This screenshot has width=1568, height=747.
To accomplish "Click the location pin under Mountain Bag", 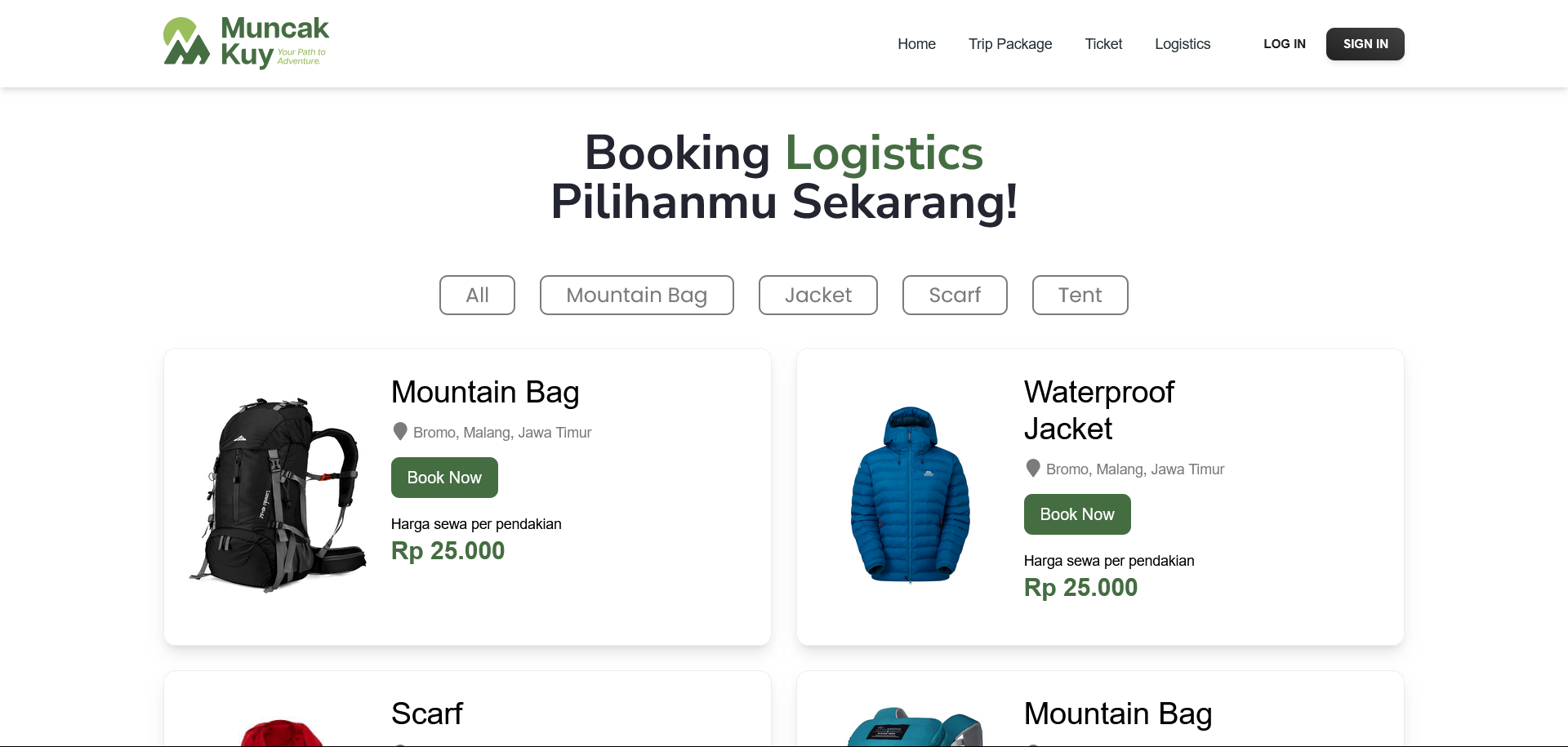I will tap(400, 431).
